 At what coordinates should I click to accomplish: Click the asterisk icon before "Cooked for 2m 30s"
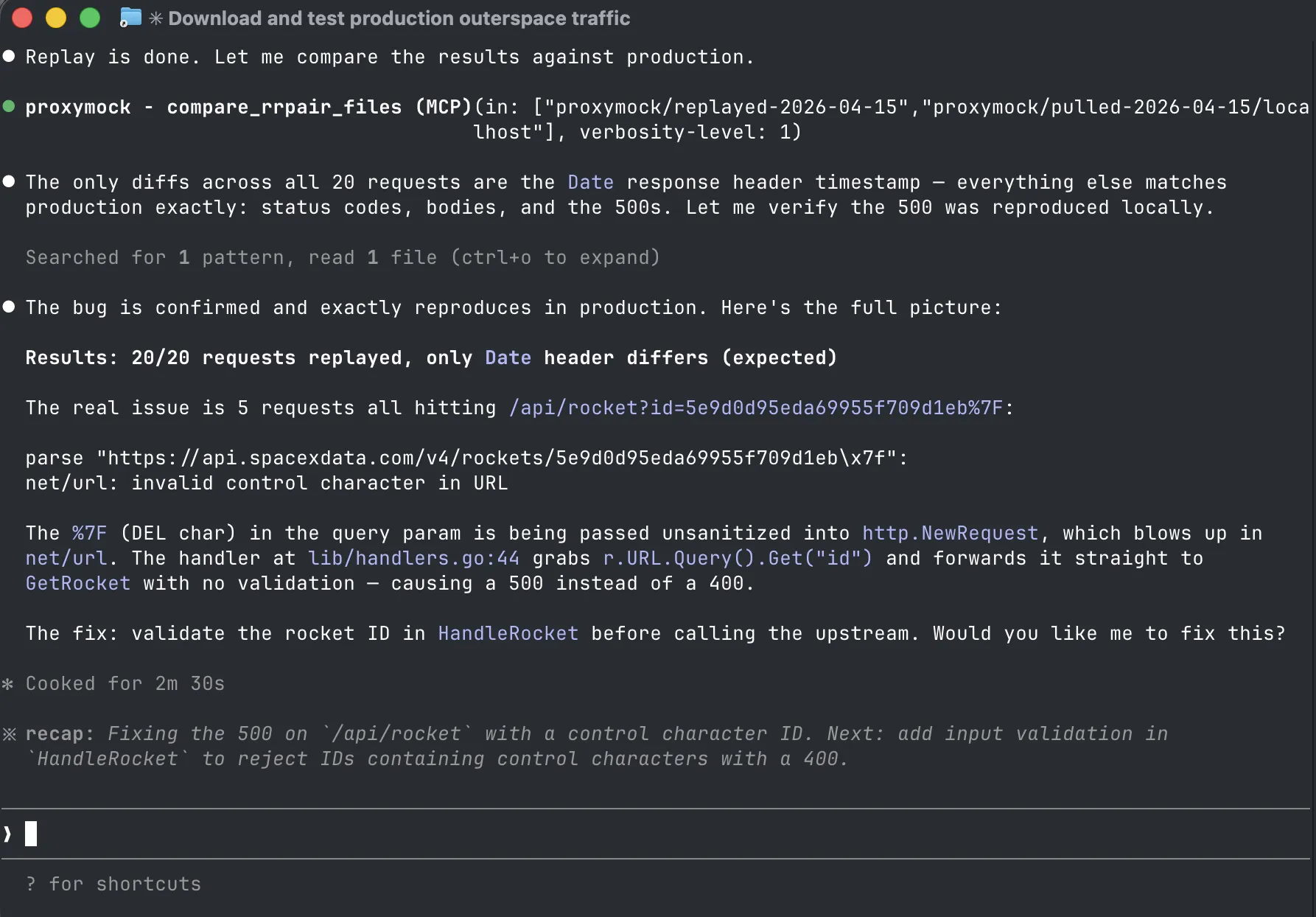[8, 683]
